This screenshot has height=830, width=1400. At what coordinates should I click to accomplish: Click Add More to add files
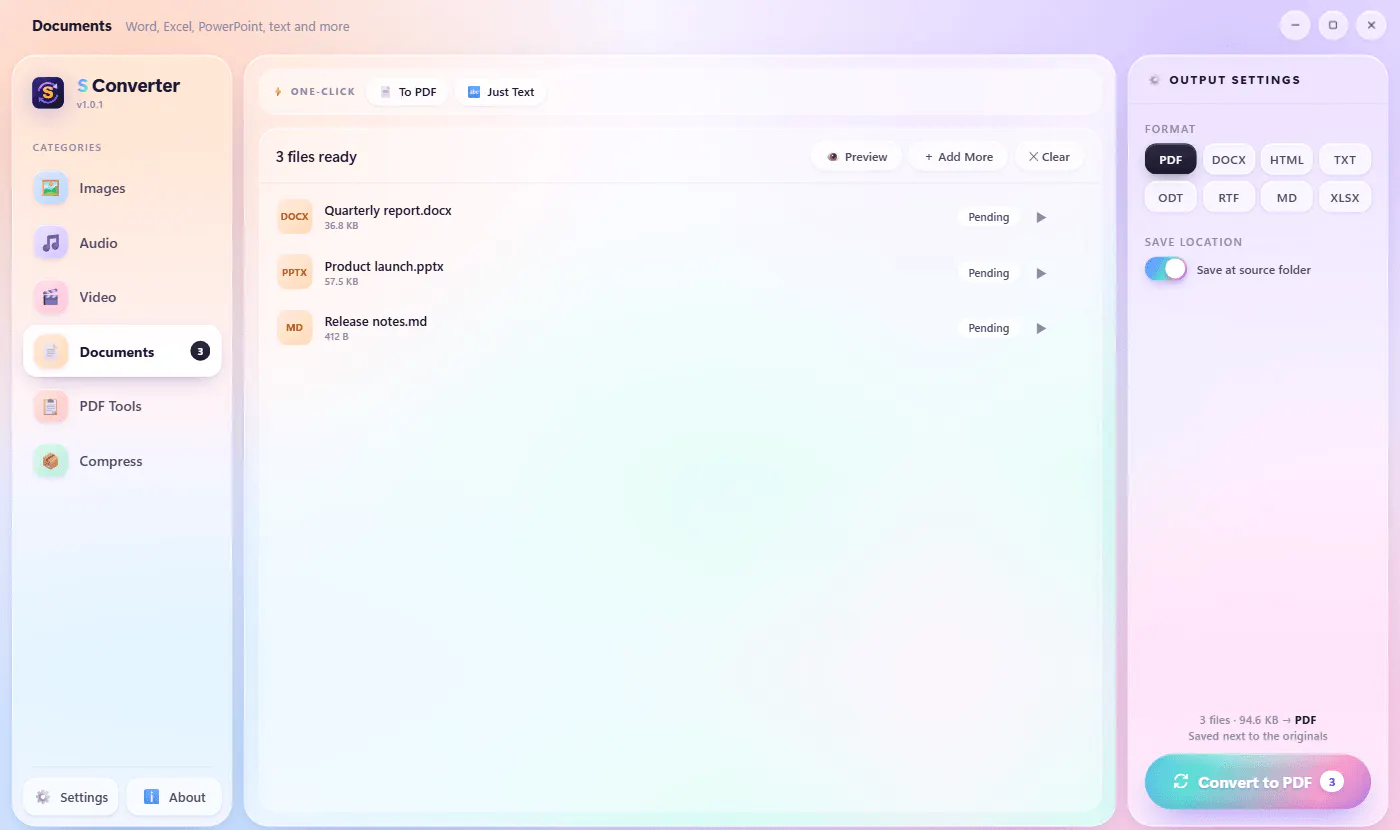(x=958, y=157)
